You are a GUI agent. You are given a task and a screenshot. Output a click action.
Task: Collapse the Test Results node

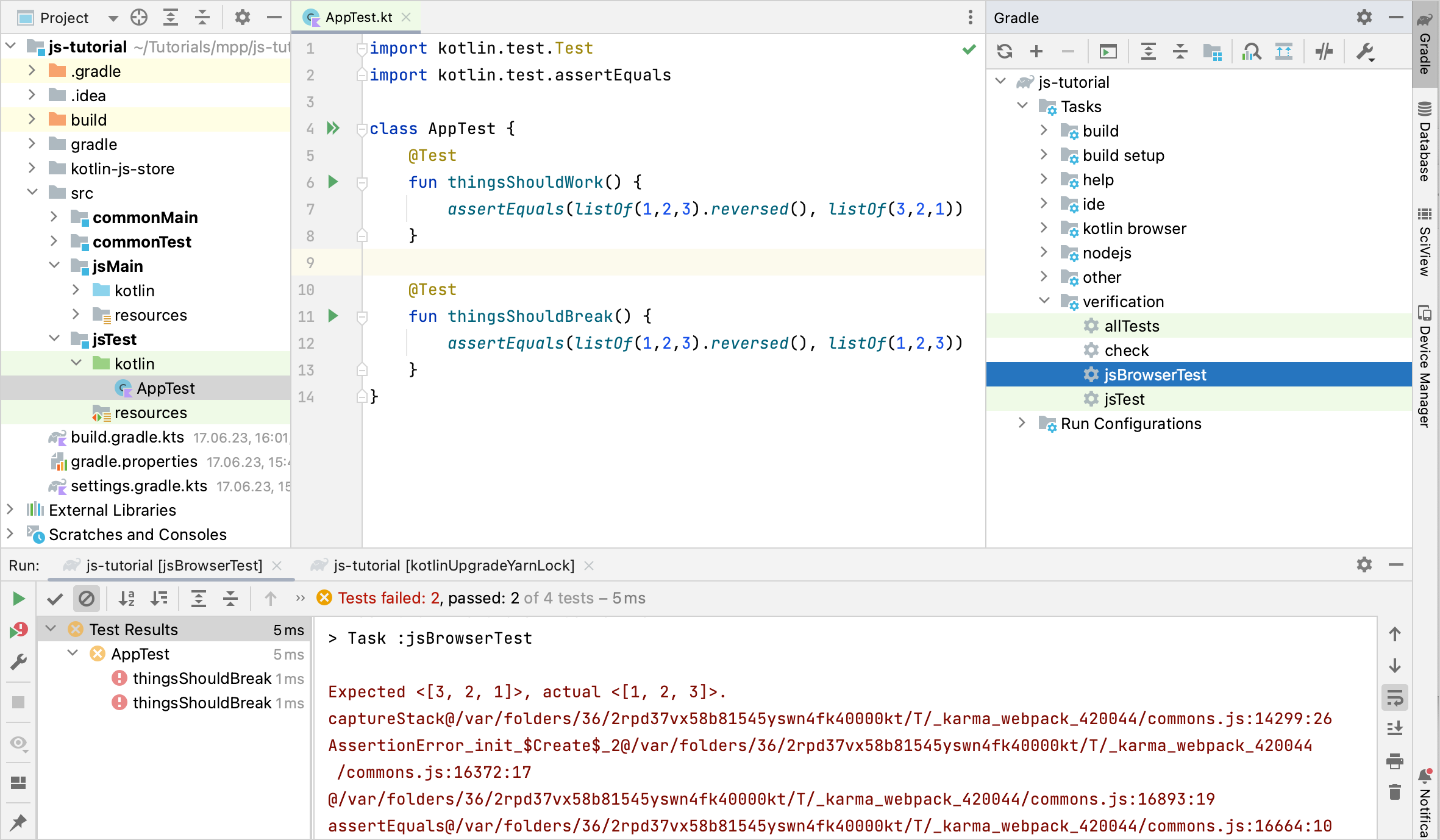tap(51, 629)
